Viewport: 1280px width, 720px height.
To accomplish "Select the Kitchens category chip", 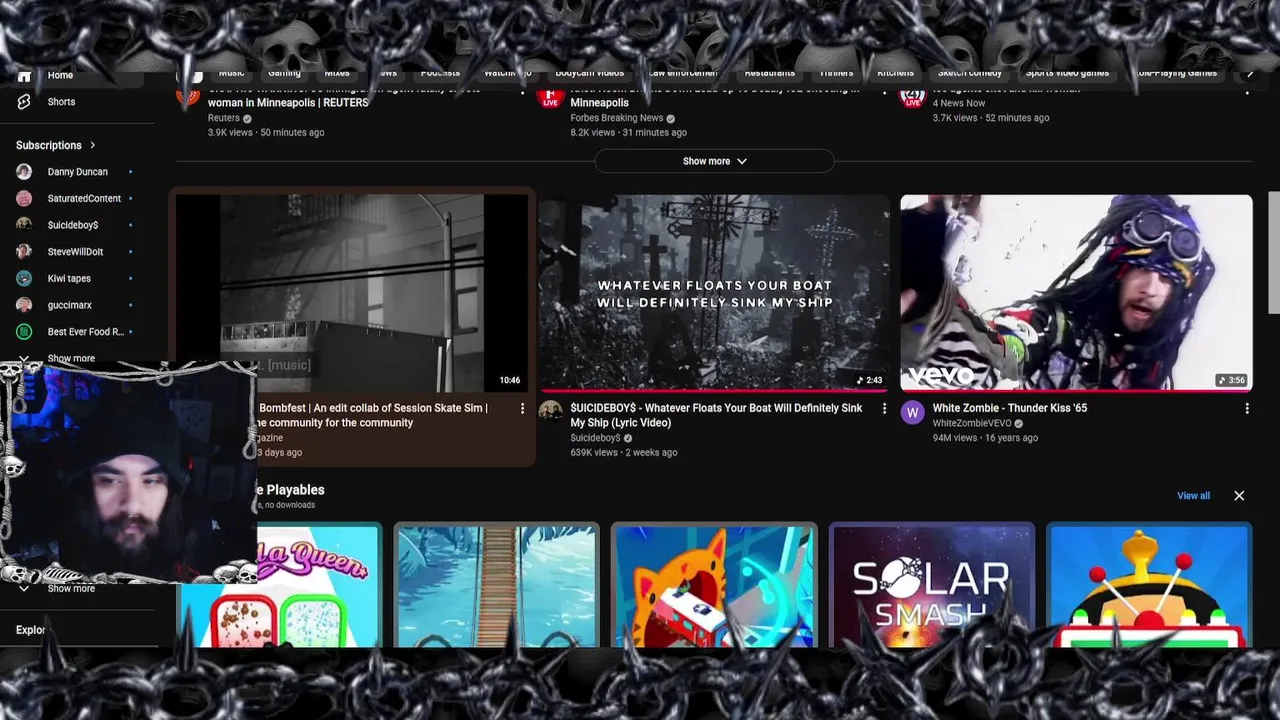I will click(895, 73).
